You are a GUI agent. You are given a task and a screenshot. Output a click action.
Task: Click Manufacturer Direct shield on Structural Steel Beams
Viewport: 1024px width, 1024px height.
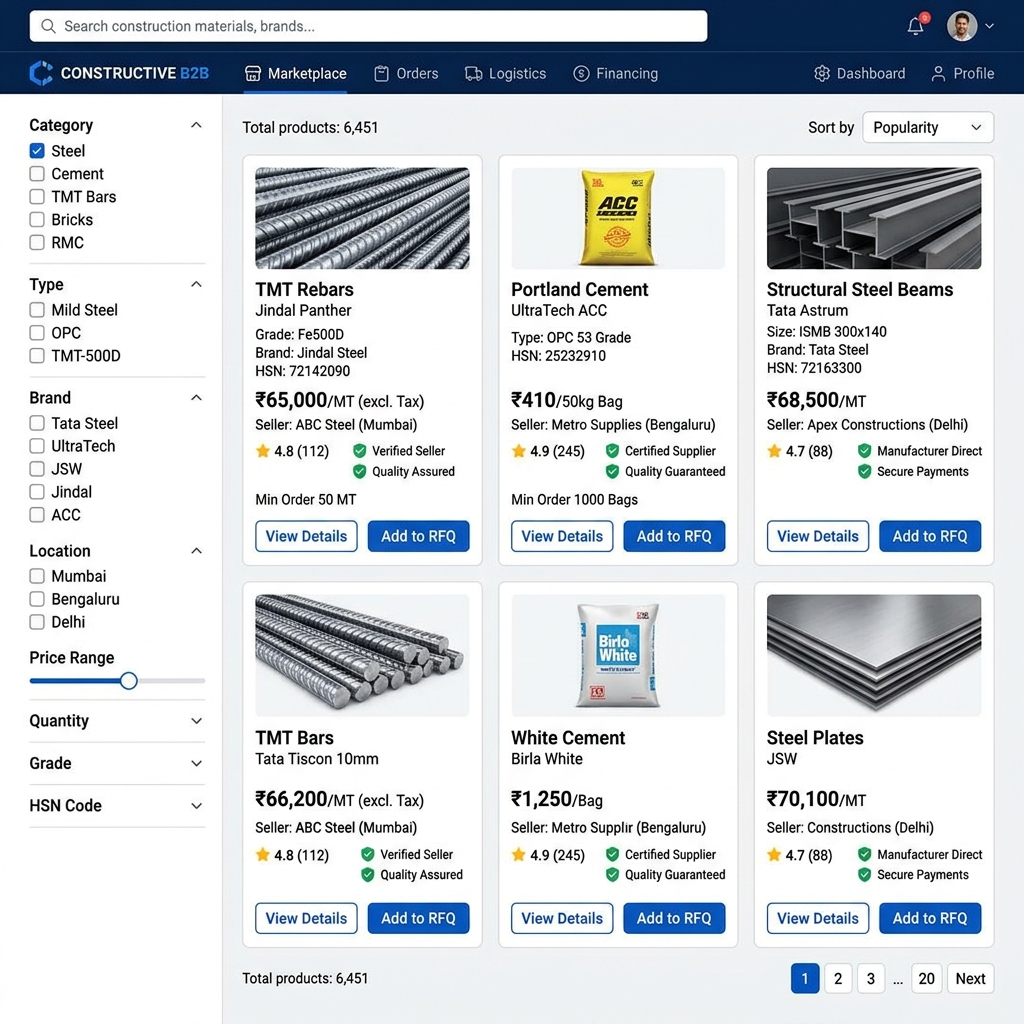(x=865, y=451)
